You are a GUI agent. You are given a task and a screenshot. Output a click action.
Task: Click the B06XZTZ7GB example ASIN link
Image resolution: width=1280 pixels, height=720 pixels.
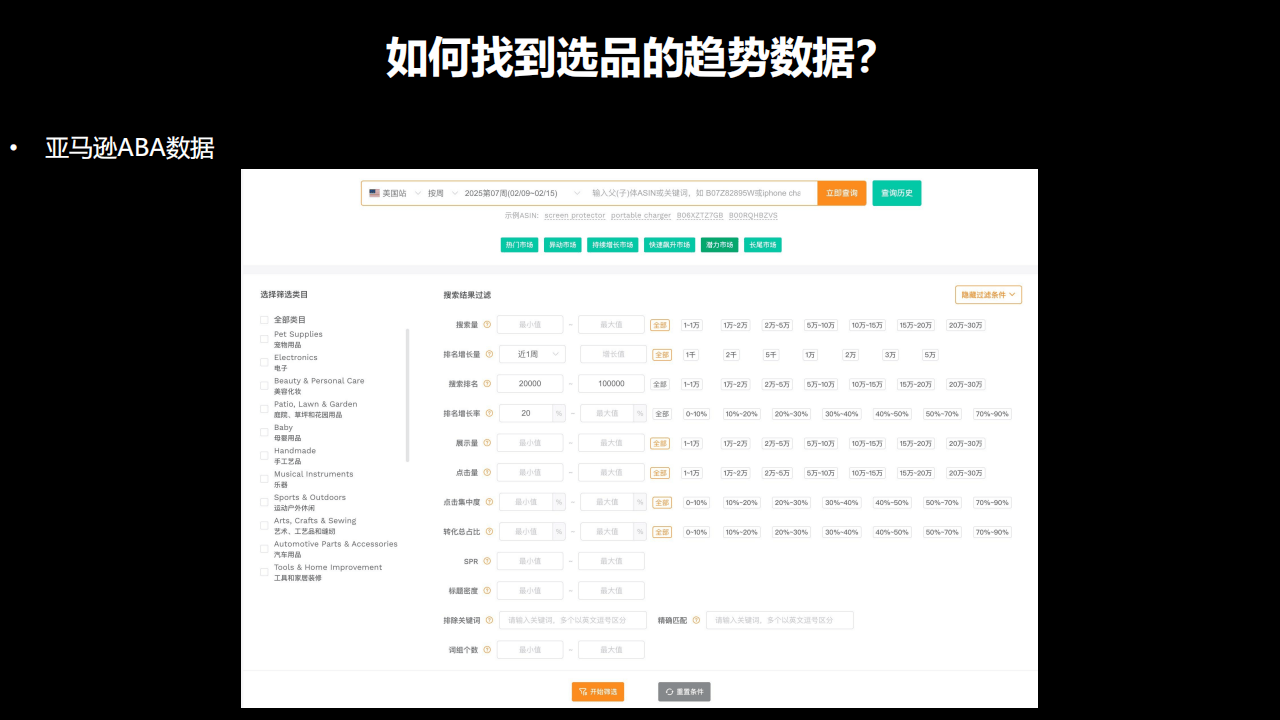(700, 215)
